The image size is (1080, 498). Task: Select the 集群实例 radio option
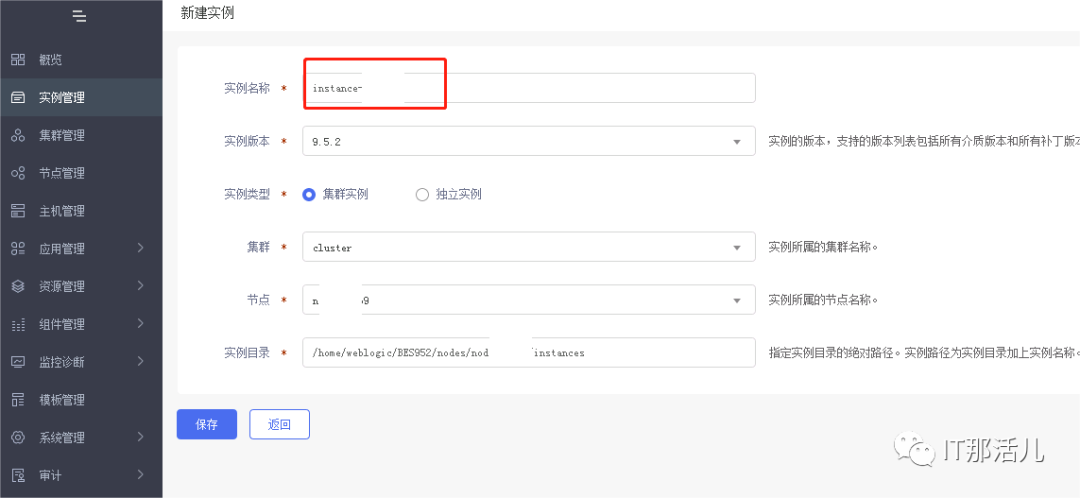click(309, 194)
